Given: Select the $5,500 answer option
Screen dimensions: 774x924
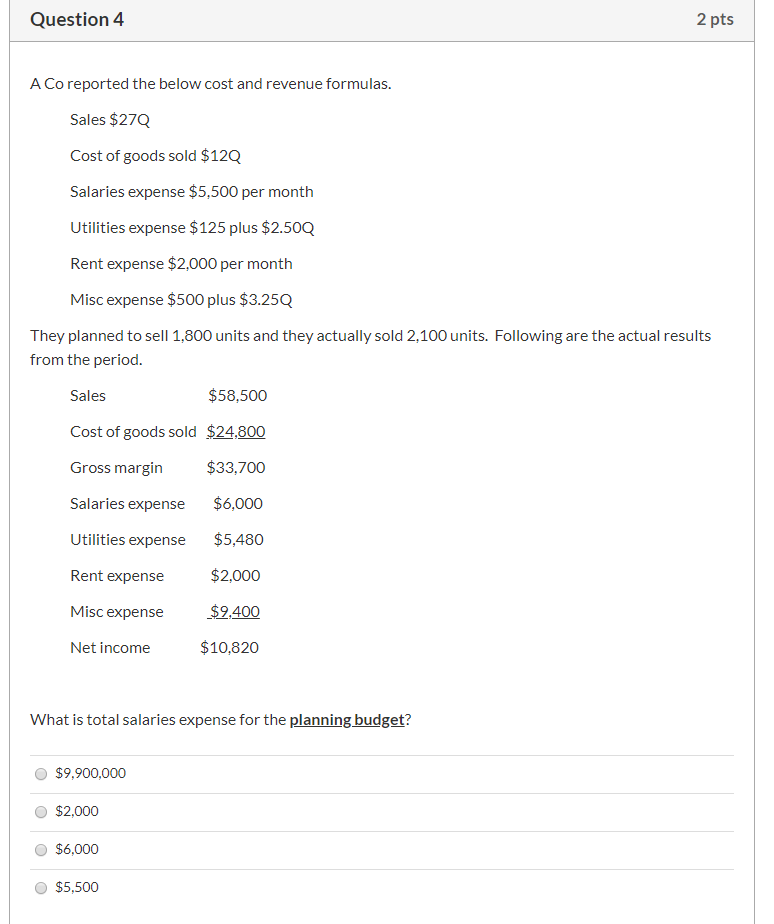Looking at the screenshot, I should [x=41, y=887].
